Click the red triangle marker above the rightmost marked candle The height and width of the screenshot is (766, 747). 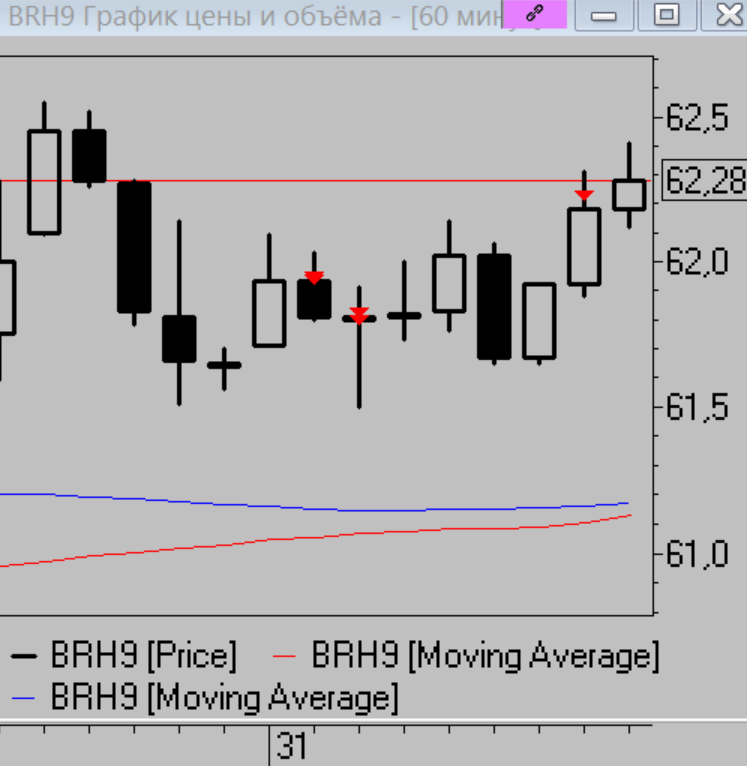[x=584, y=195]
